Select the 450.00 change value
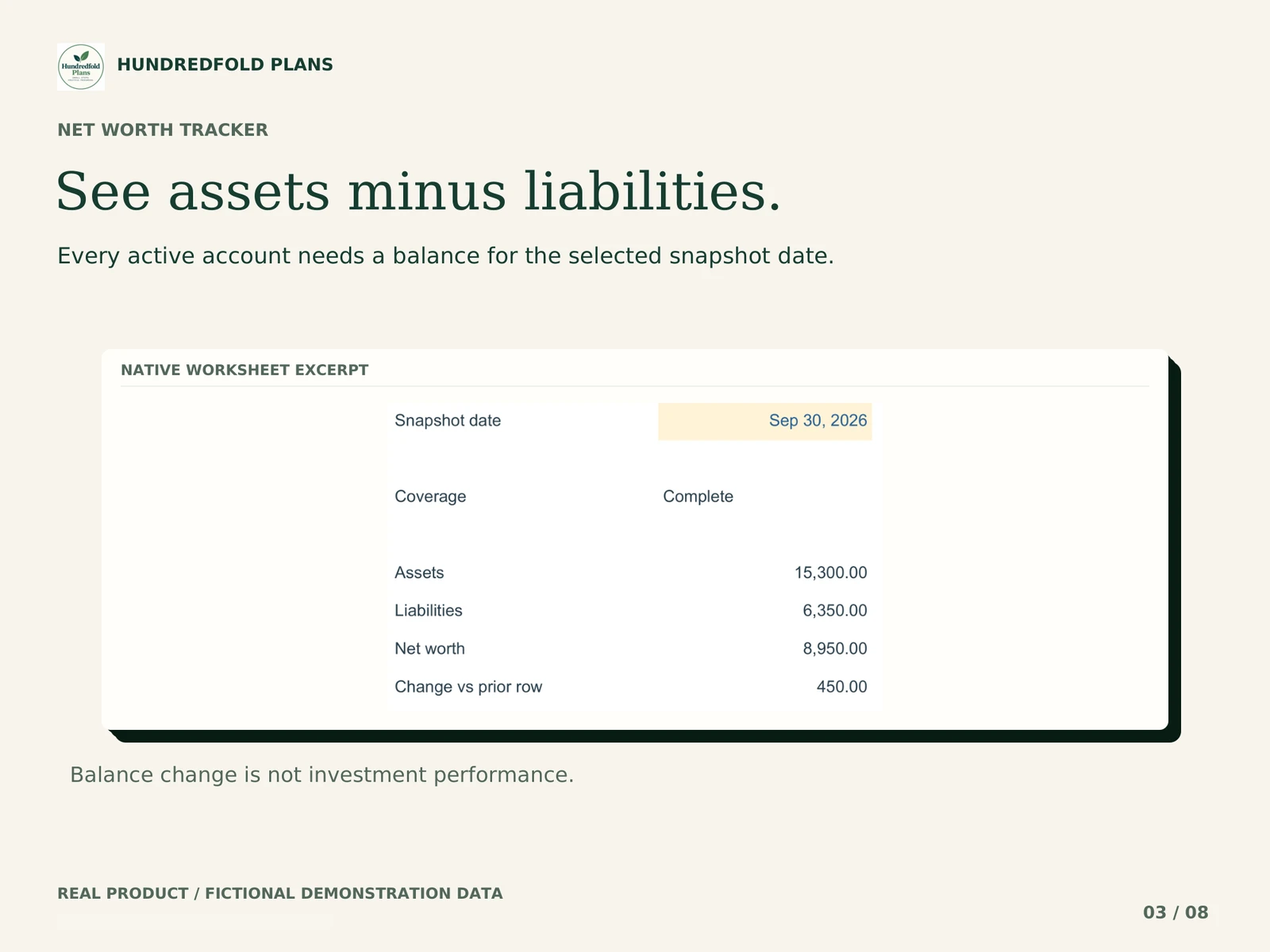The height and width of the screenshot is (952, 1270). [x=842, y=687]
